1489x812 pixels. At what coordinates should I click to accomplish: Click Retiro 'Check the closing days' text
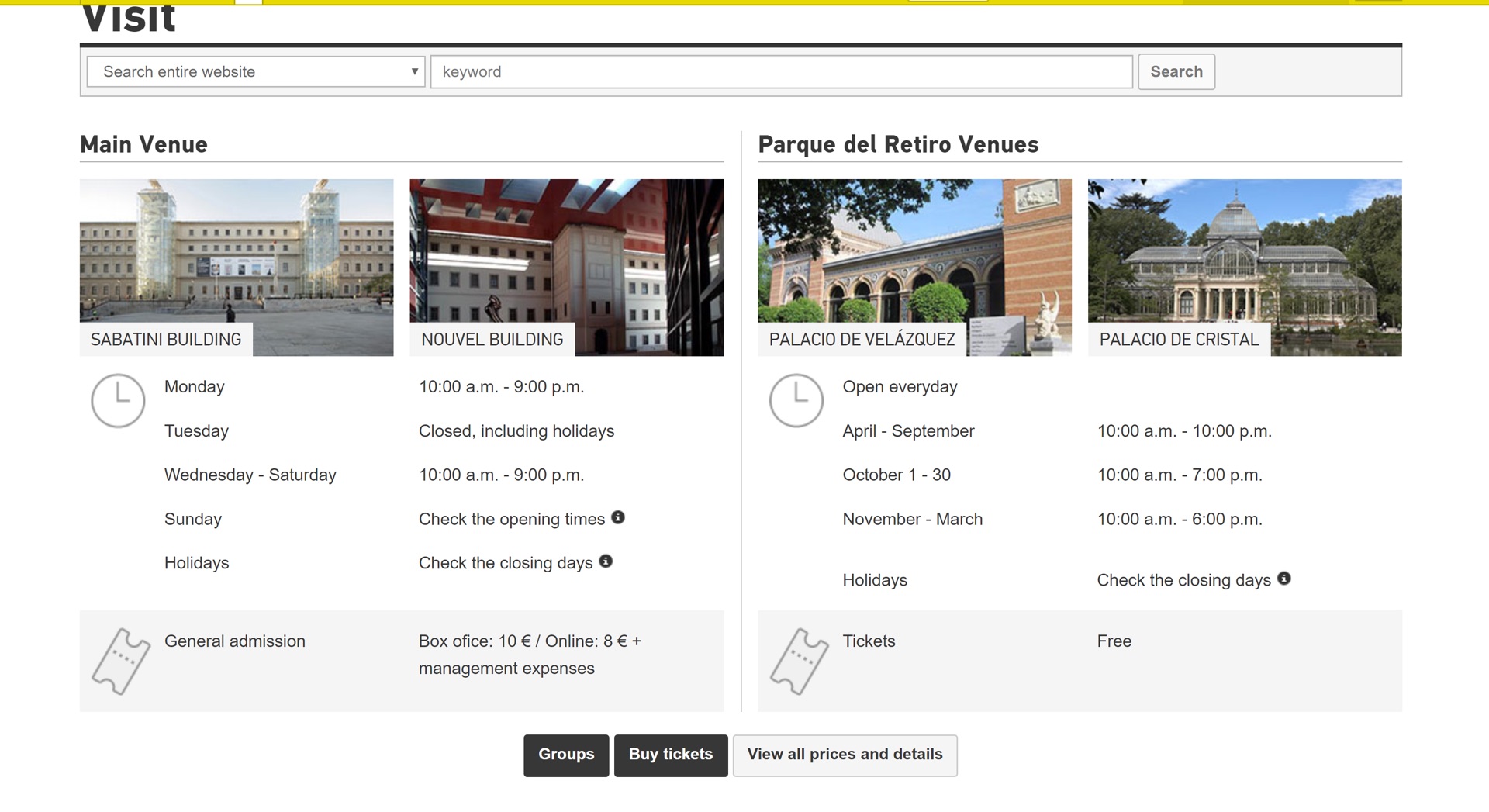(1183, 581)
